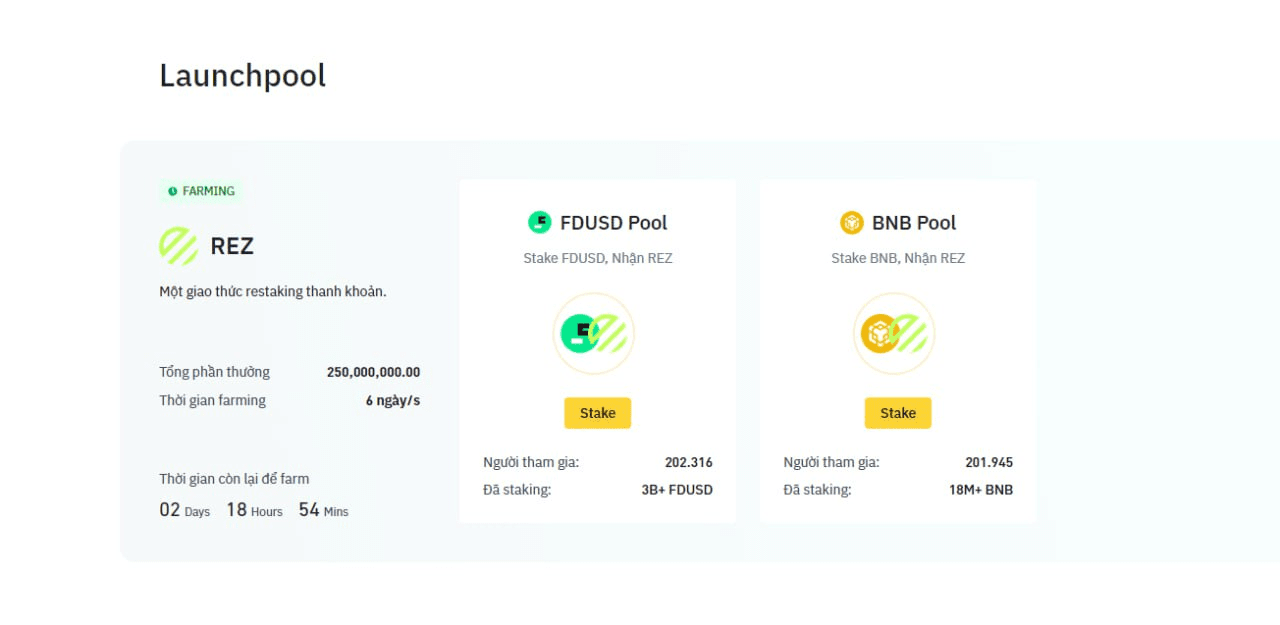1280x625 pixels.
Task: Click the BNB coin icon beside BNB Pool
Action: pyautogui.click(x=852, y=222)
